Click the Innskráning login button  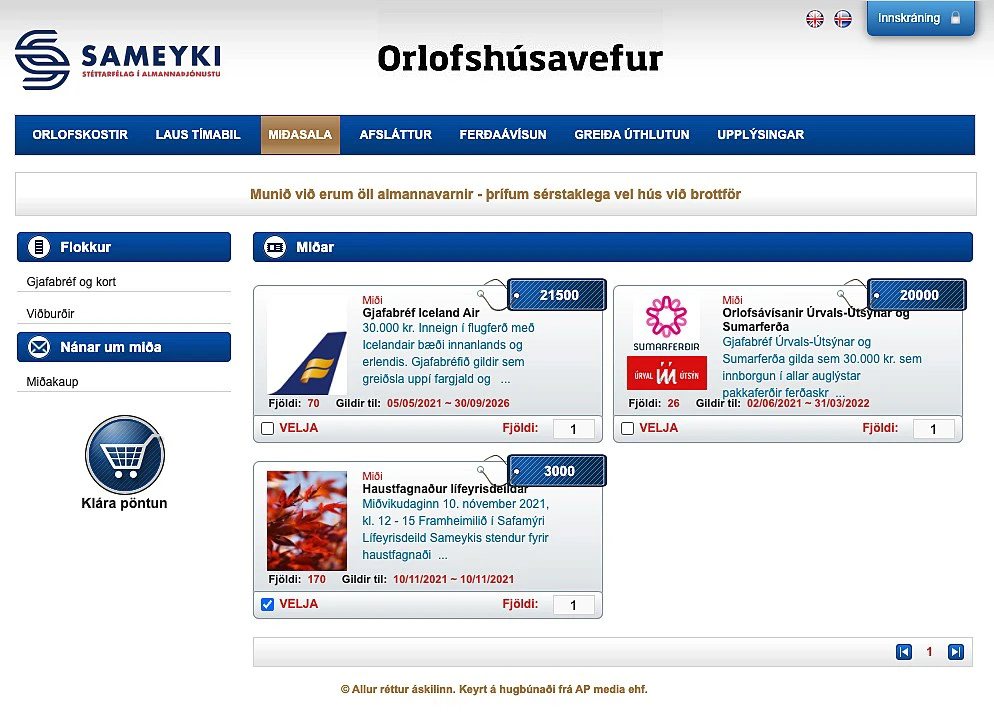pyautogui.click(x=919, y=19)
